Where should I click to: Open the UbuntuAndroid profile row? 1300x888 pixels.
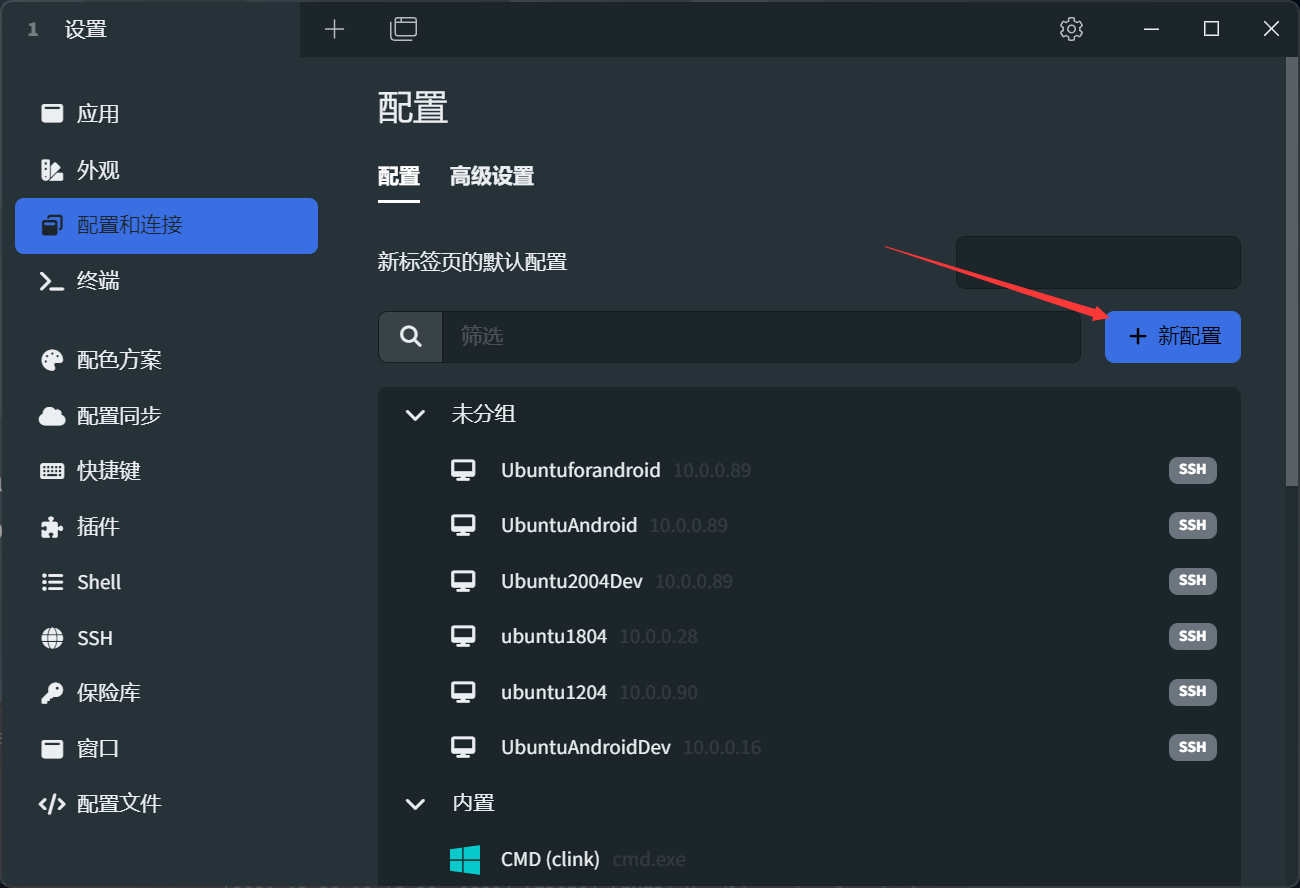[809, 525]
